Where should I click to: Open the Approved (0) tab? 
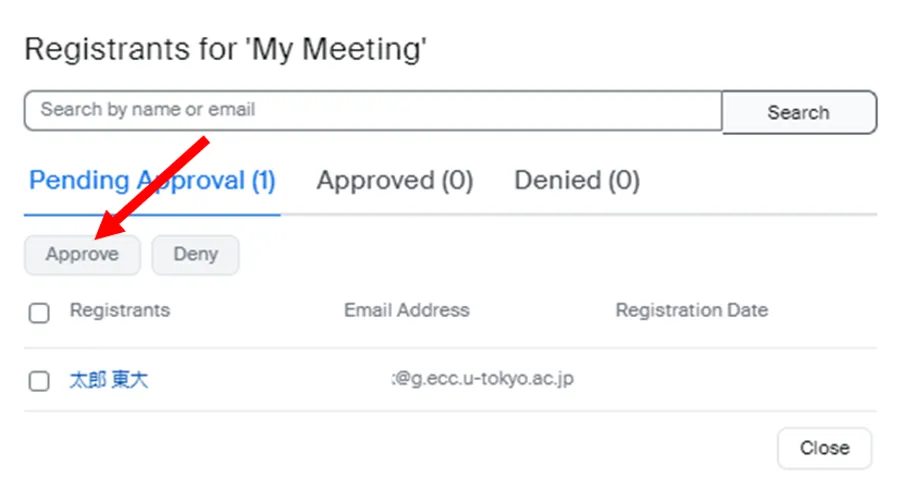pyautogui.click(x=394, y=181)
